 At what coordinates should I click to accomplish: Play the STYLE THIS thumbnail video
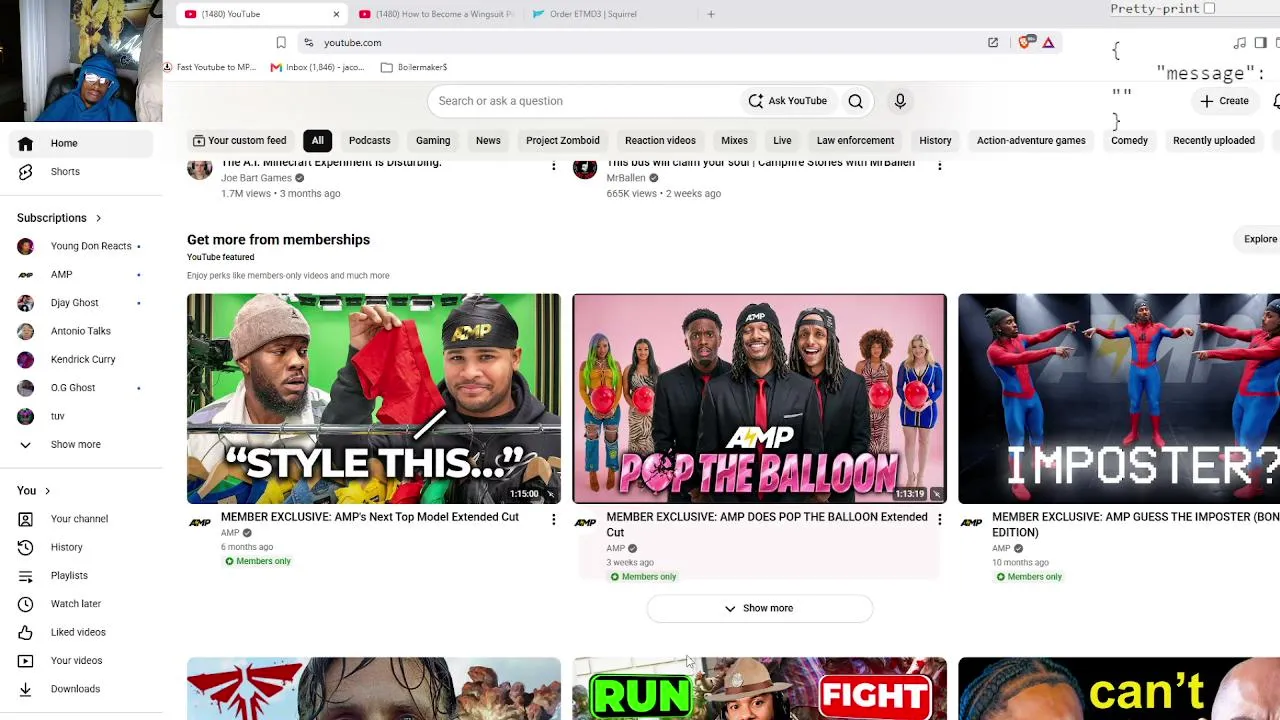[x=374, y=398]
